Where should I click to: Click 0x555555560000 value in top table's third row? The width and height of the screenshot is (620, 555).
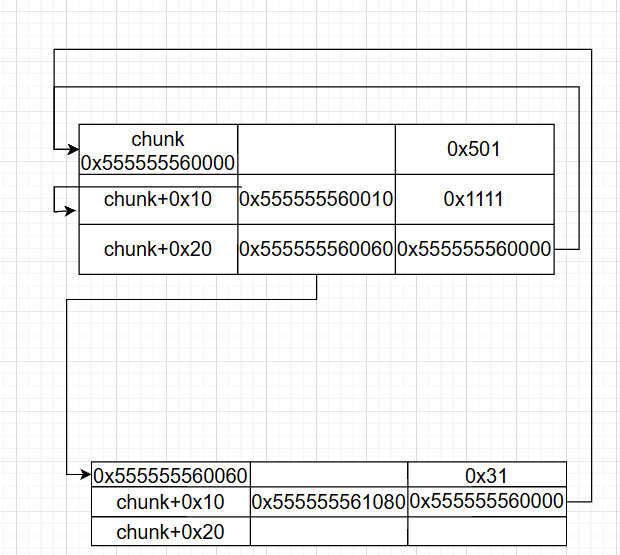(474, 249)
